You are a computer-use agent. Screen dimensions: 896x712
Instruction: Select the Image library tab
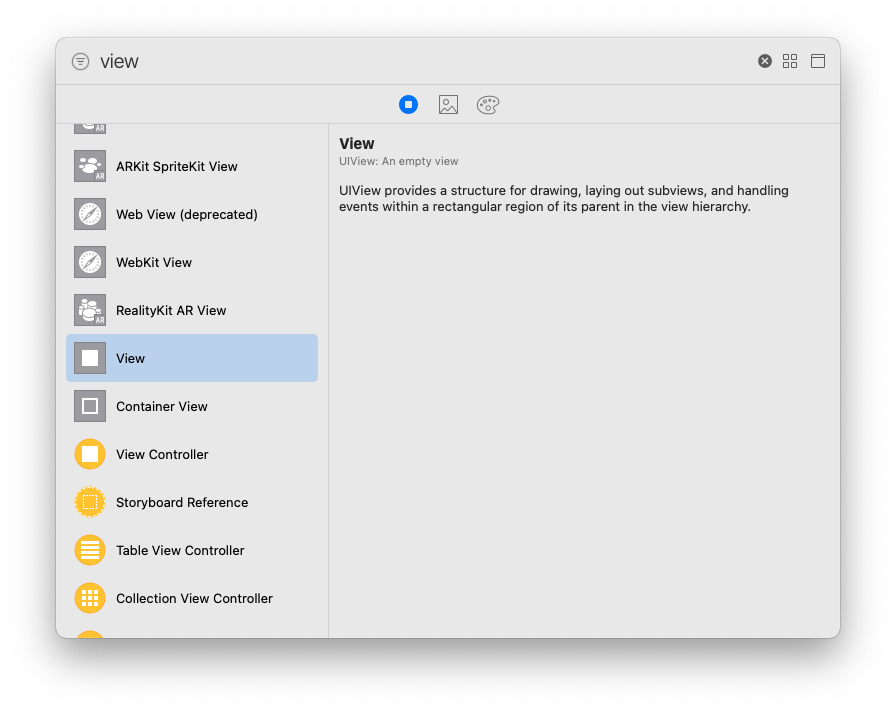[x=449, y=105]
